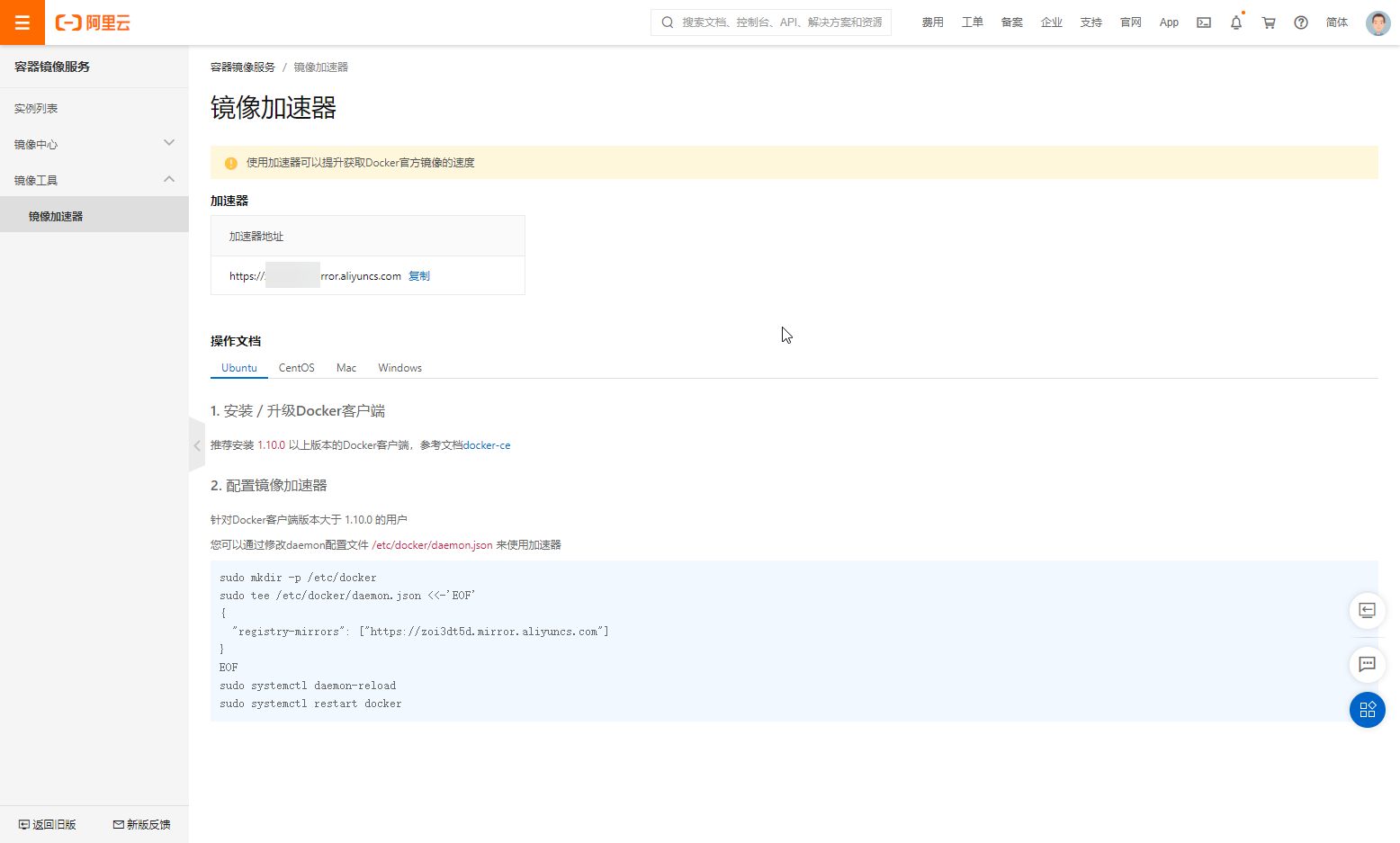Open 实例列表 in sidebar
The height and width of the screenshot is (843, 1400).
pyautogui.click(x=36, y=108)
